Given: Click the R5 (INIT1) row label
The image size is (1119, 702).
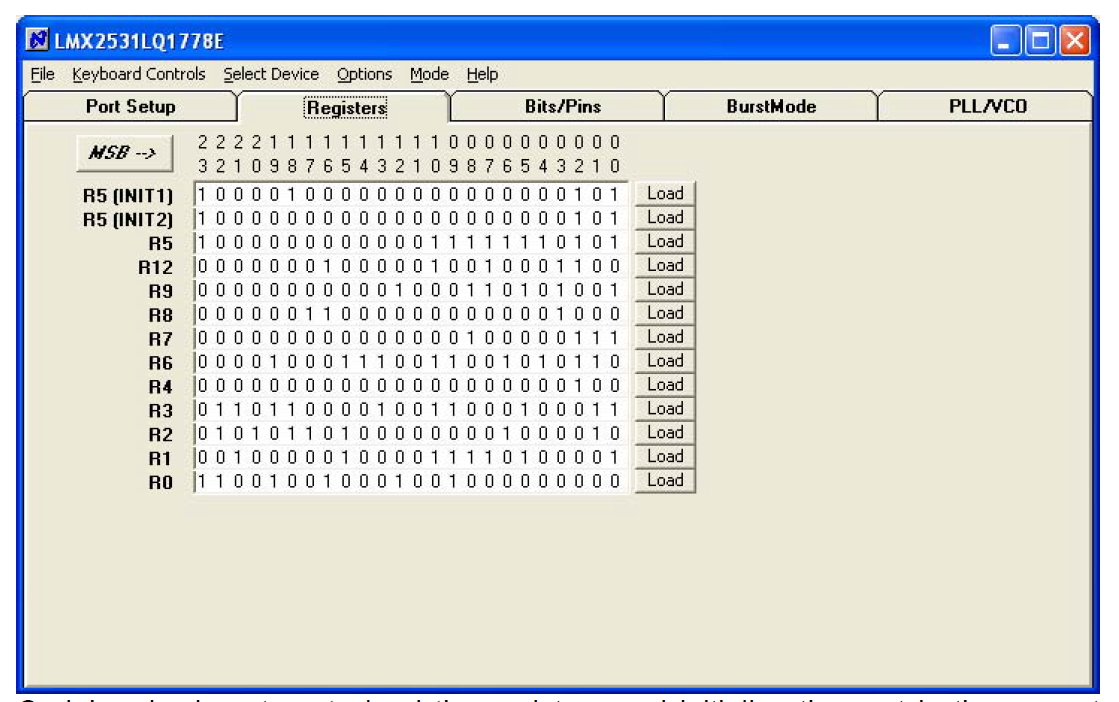Looking at the screenshot, I should (x=128, y=196).
